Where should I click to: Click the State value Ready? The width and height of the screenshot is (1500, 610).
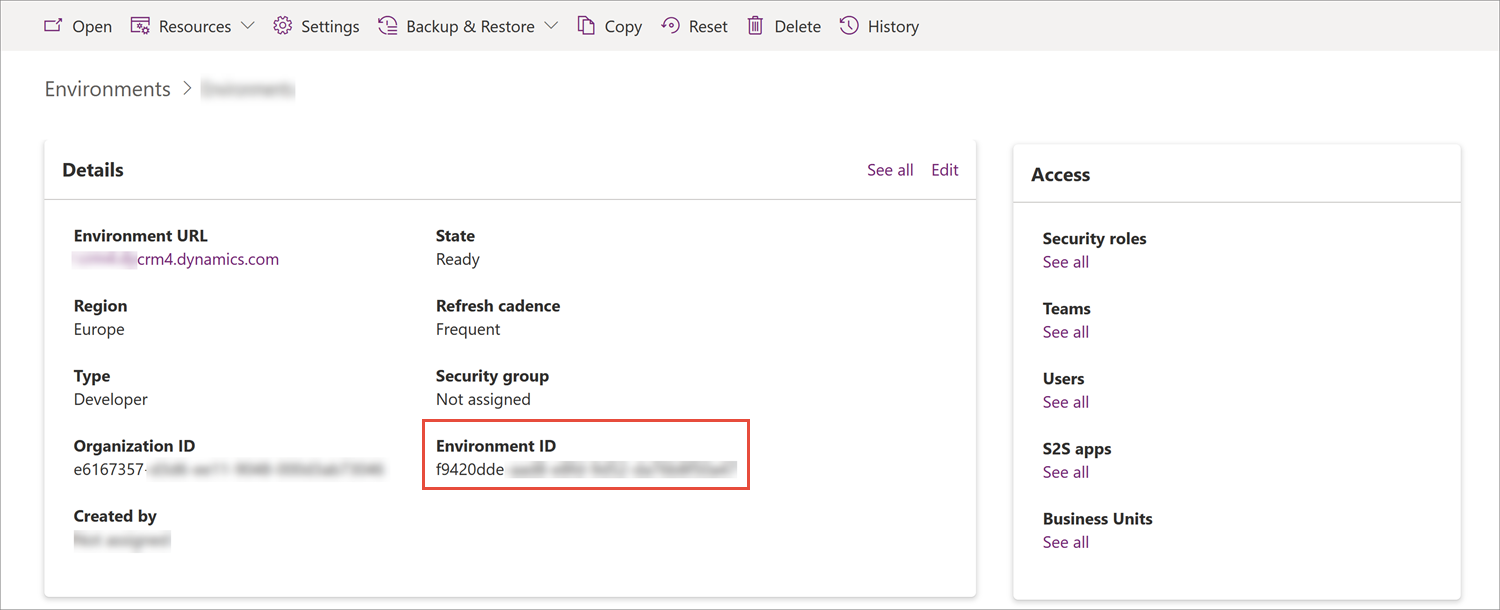[458, 259]
